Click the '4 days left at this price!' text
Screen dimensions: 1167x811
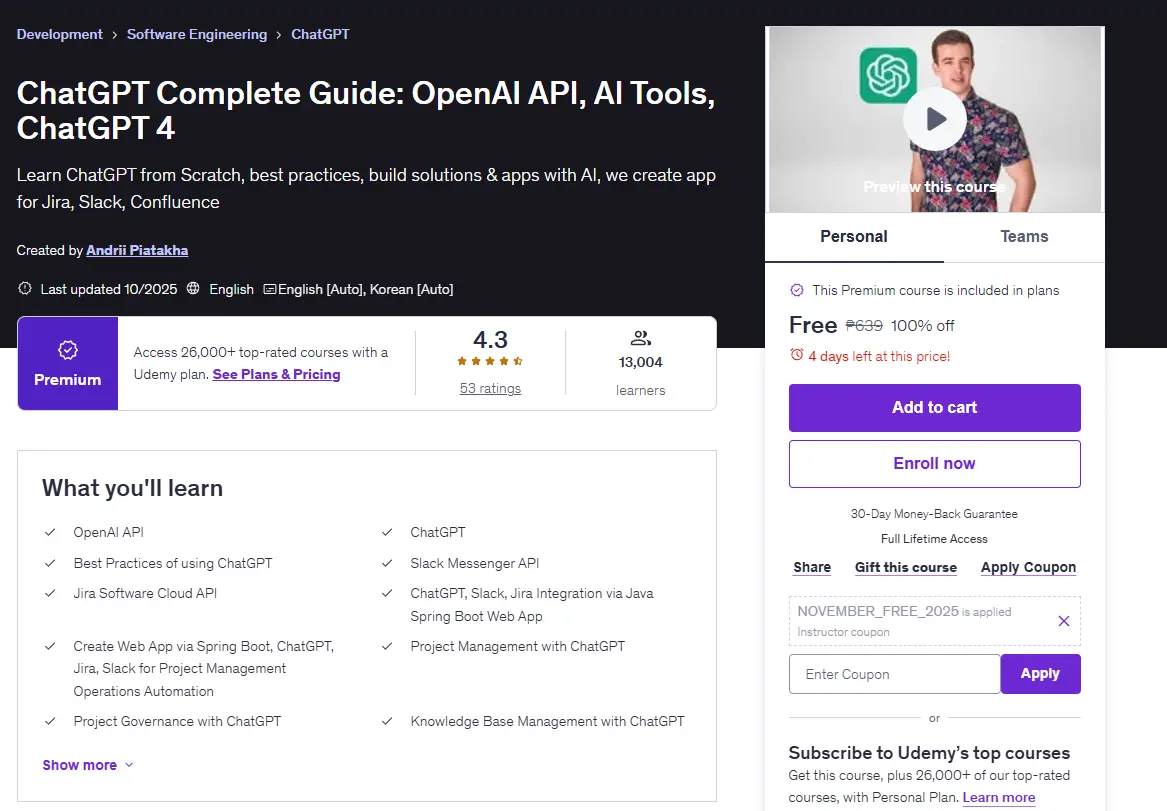(x=879, y=356)
